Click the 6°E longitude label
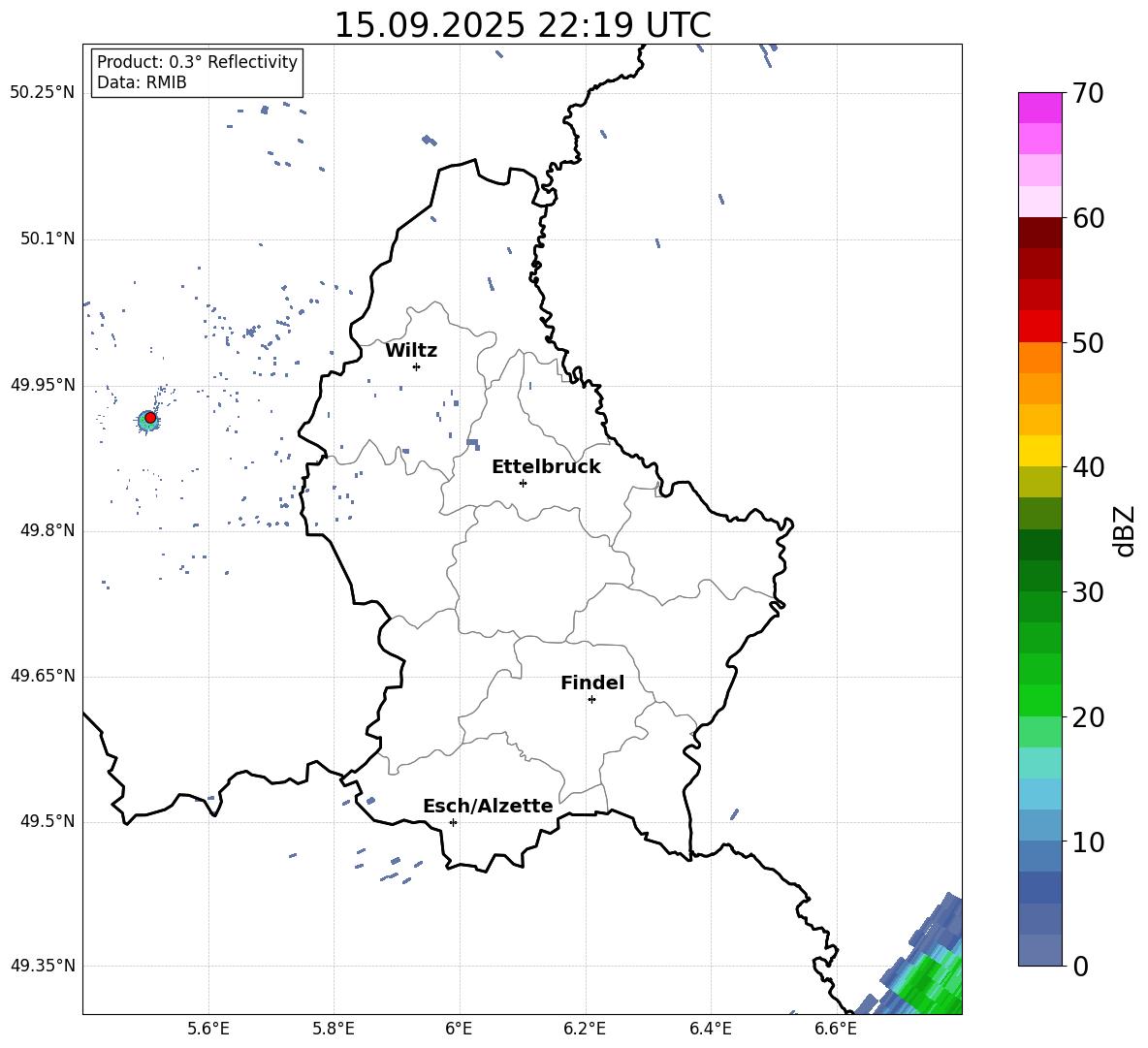1148x1048 pixels. point(459,1029)
